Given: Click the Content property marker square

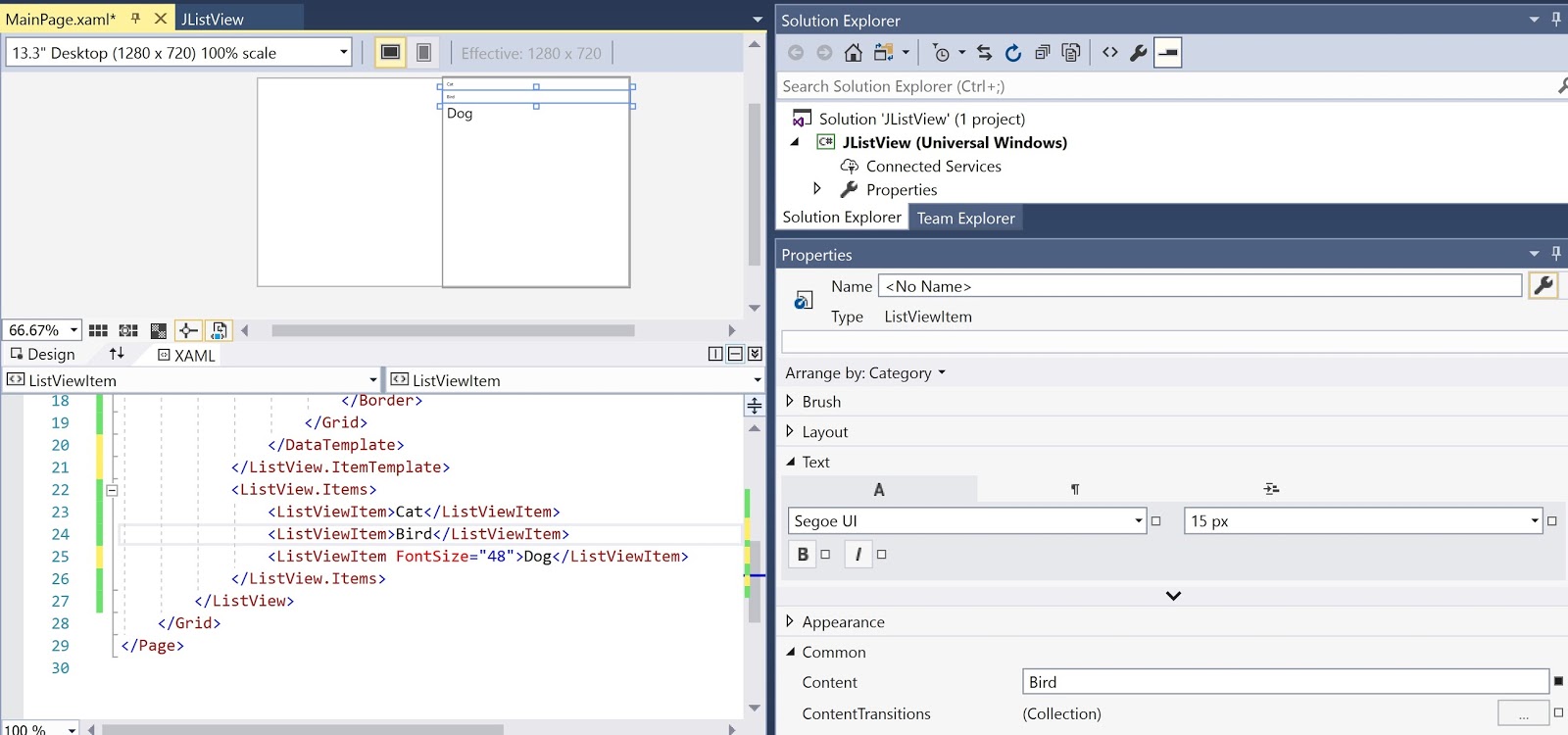Looking at the screenshot, I should (x=1558, y=681).
